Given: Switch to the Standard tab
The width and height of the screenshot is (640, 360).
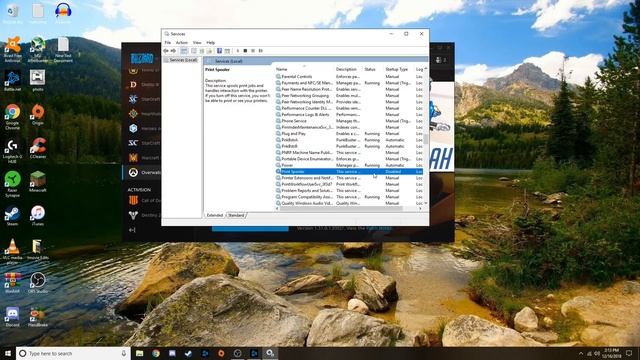Looking at the screenshot, I should 236,215.
